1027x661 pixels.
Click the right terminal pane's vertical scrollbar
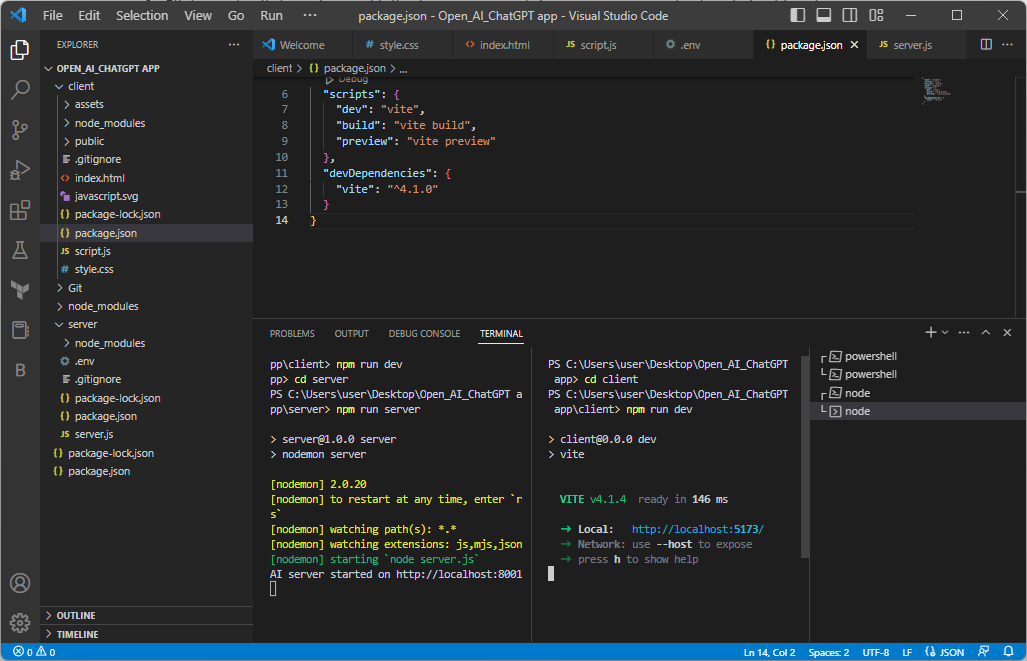[805, 457]
